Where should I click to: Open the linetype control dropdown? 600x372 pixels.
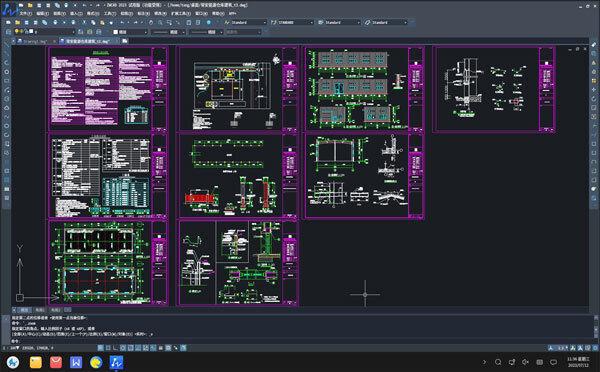[x=168, y=32]
